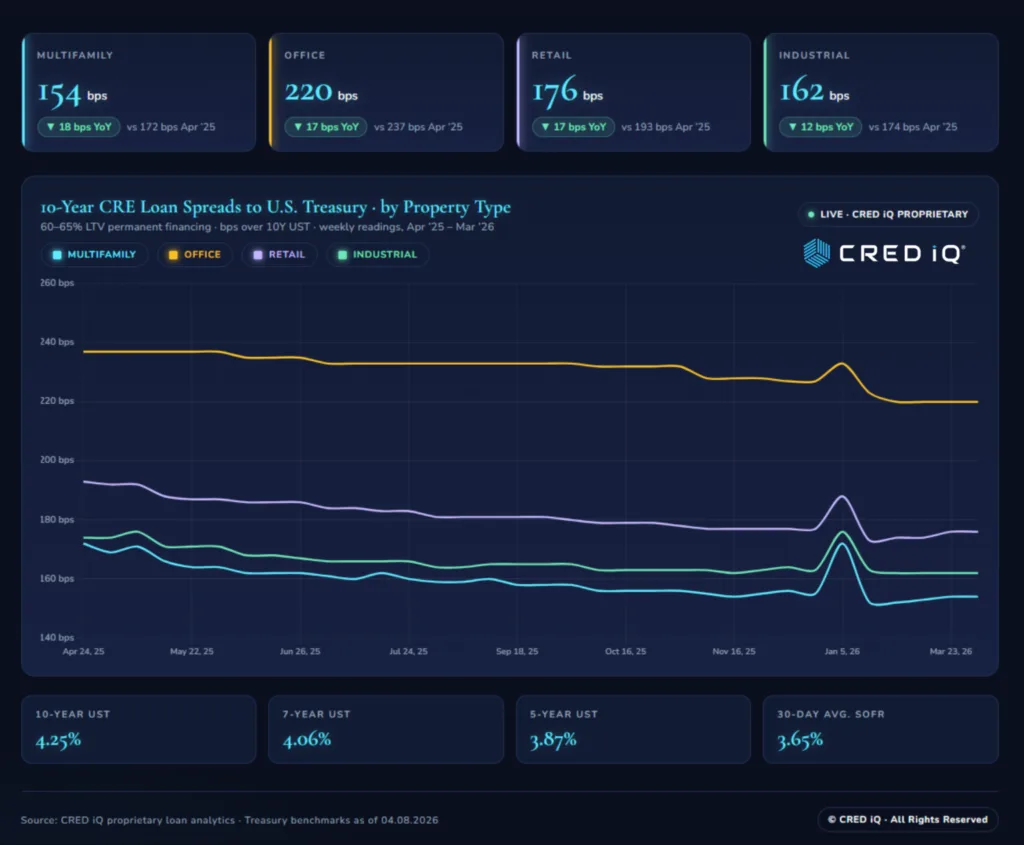Select the OFFICE 220 bps stat card
This screenshot has width=1024, height=845.
386,92
